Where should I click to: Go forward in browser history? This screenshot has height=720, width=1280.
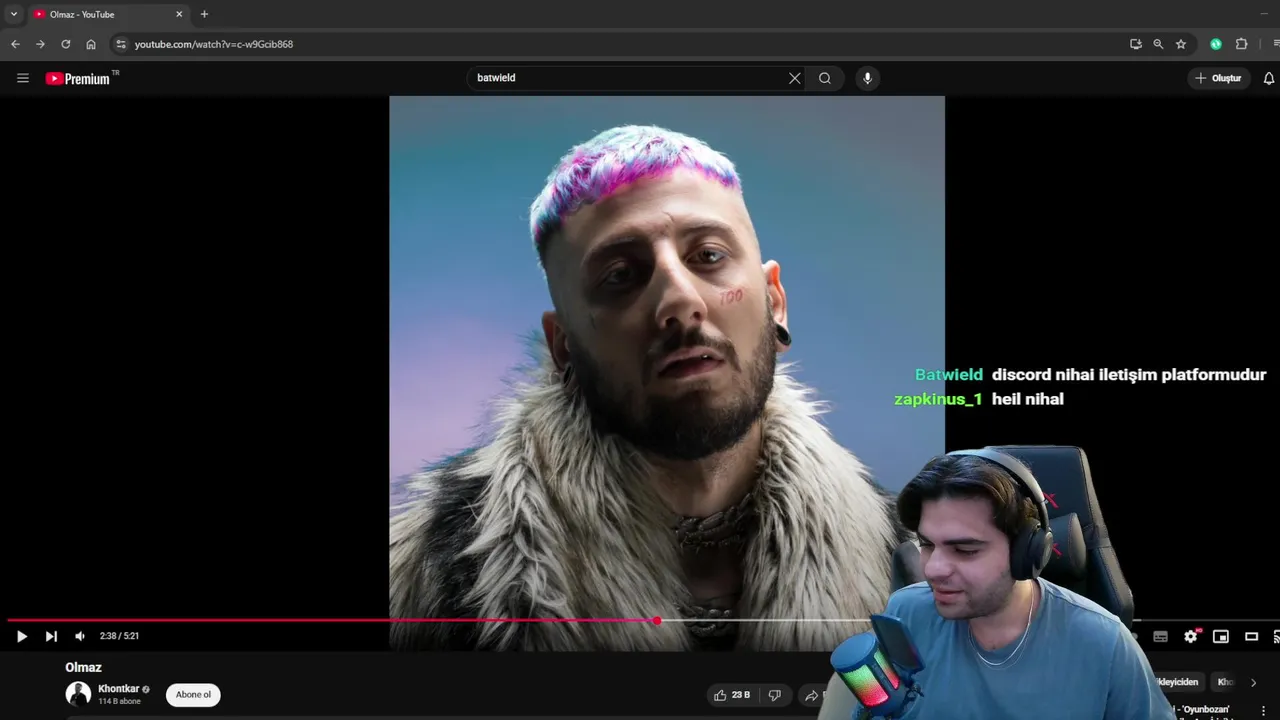(x=40, y=44)
